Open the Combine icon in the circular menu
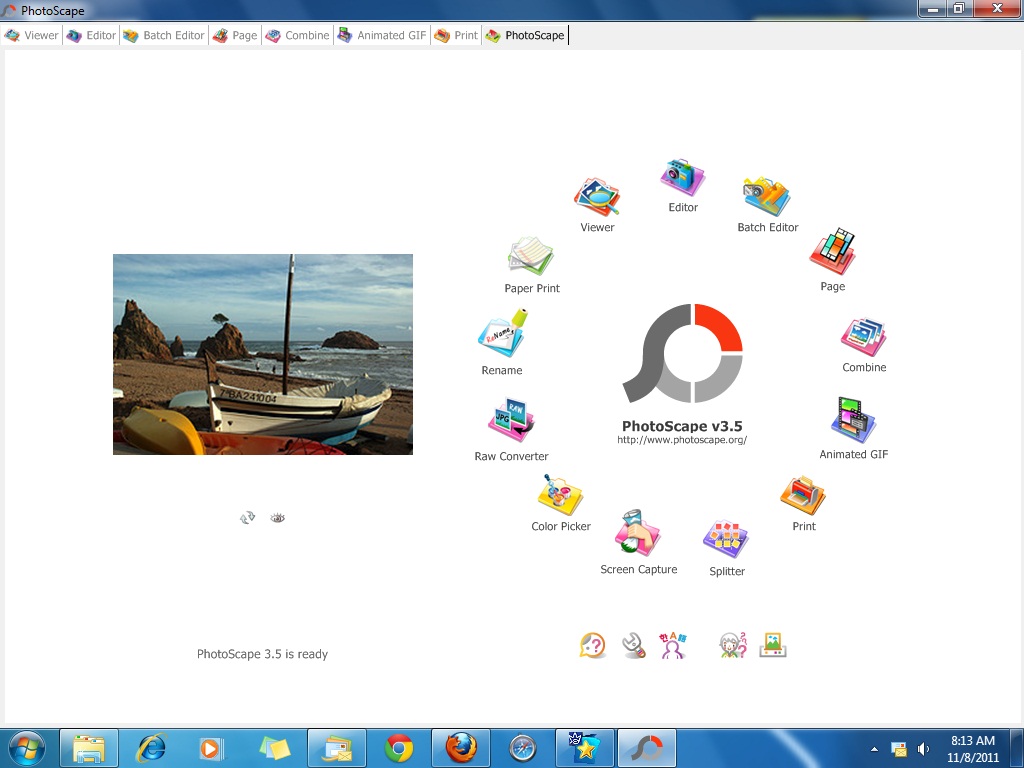This screenshot has height=768, width=1024. [863, 336]
